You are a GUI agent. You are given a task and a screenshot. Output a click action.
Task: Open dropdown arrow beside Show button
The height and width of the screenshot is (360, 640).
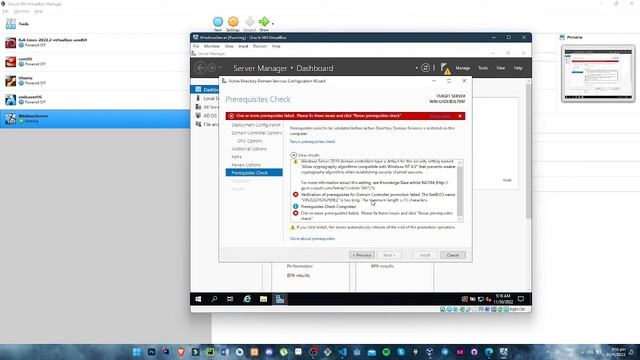pos(273,23)
